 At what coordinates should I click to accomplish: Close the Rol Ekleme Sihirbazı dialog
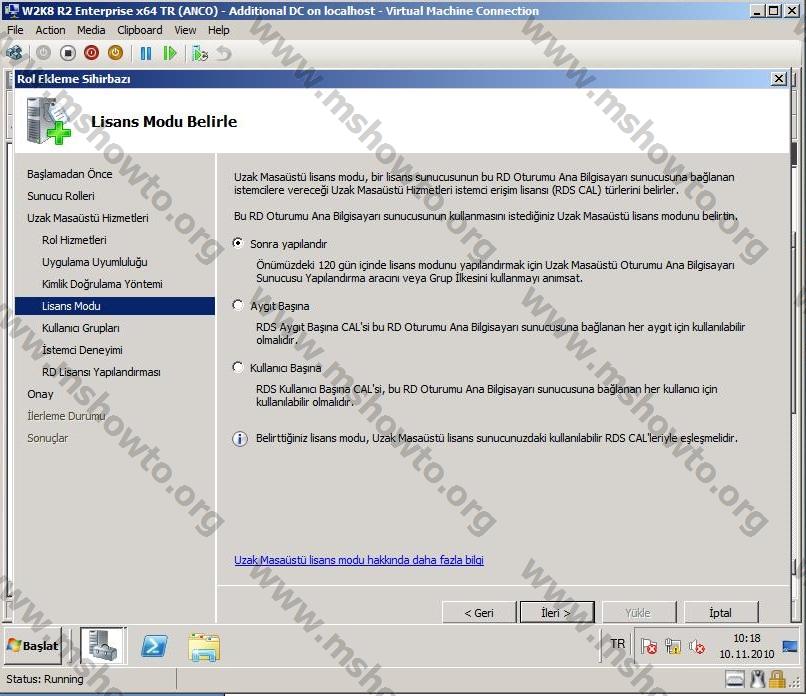point(779,79)
